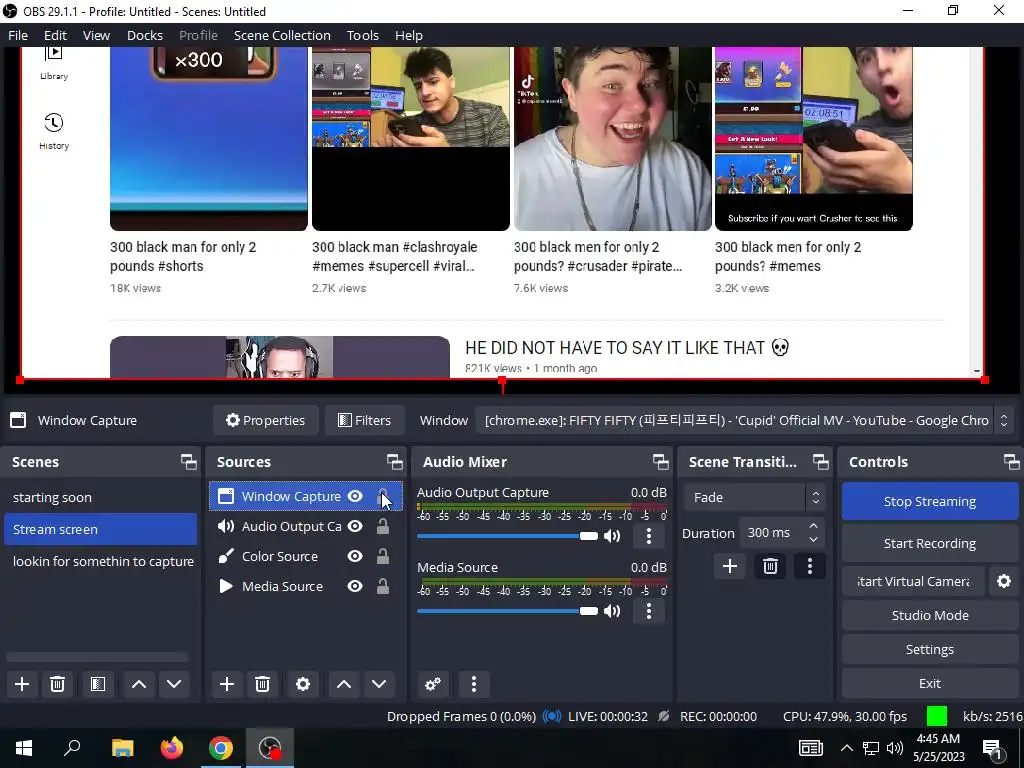This screenshot has width=1024, height=768.
Task: Toggle visibility of Window Capture source
Action: coord(355,496)
